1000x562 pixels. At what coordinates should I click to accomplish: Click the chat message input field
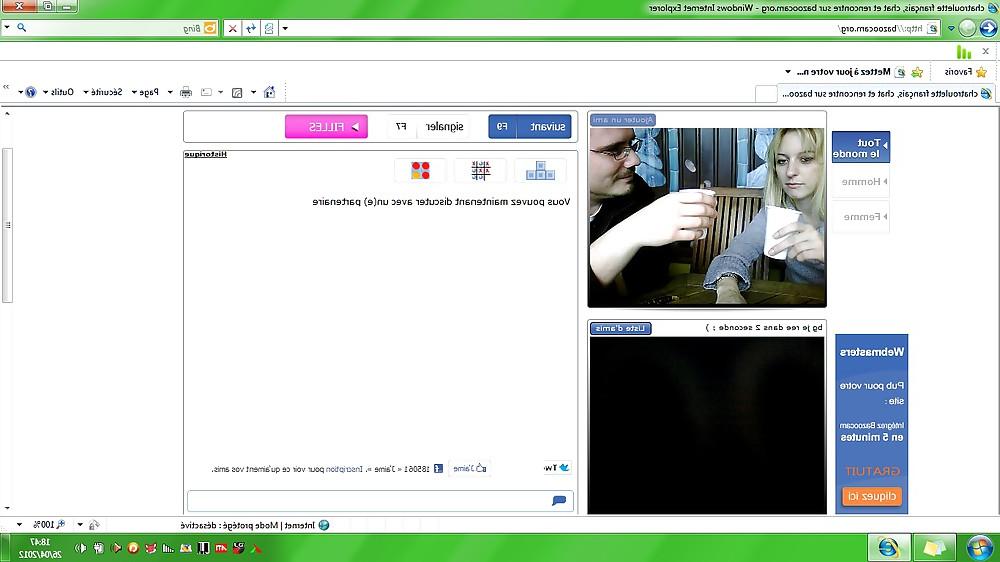(380, 501)
